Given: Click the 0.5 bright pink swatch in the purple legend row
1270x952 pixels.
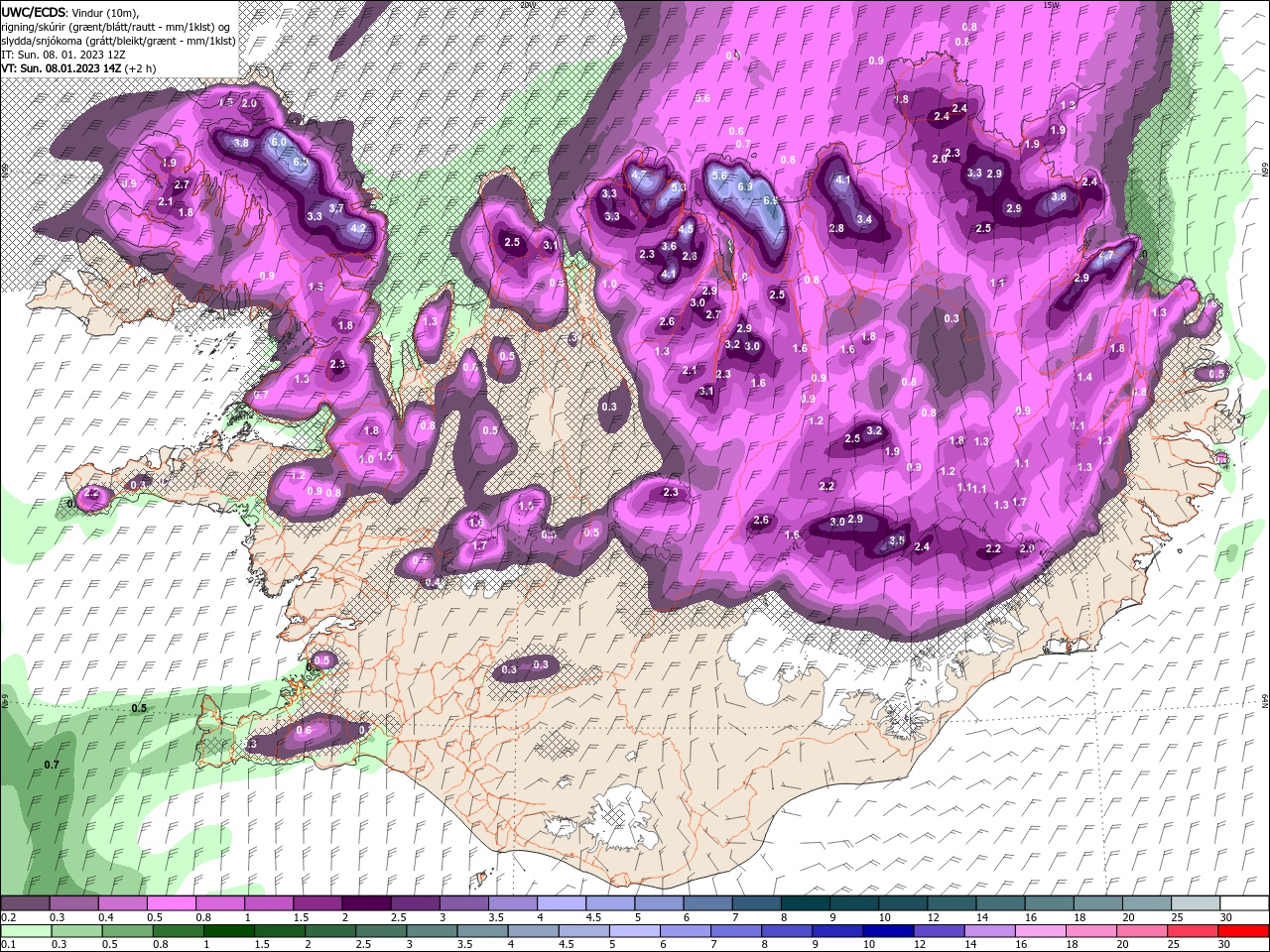Looking at the screenshot, I should pyautogui.click(x=171, y=903).
